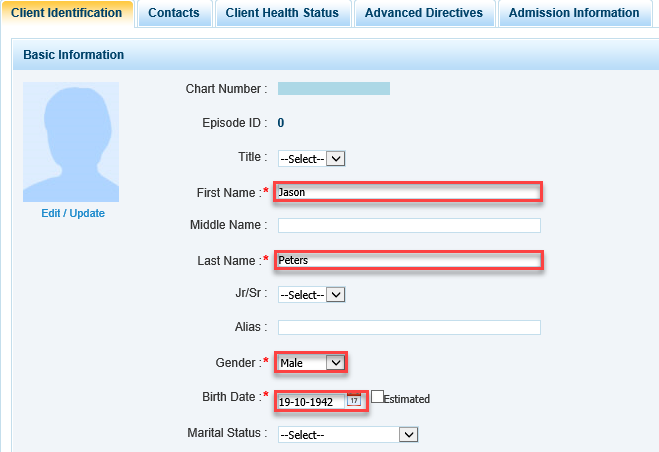Click the Basic Information section header

click(x=74, y=55)
